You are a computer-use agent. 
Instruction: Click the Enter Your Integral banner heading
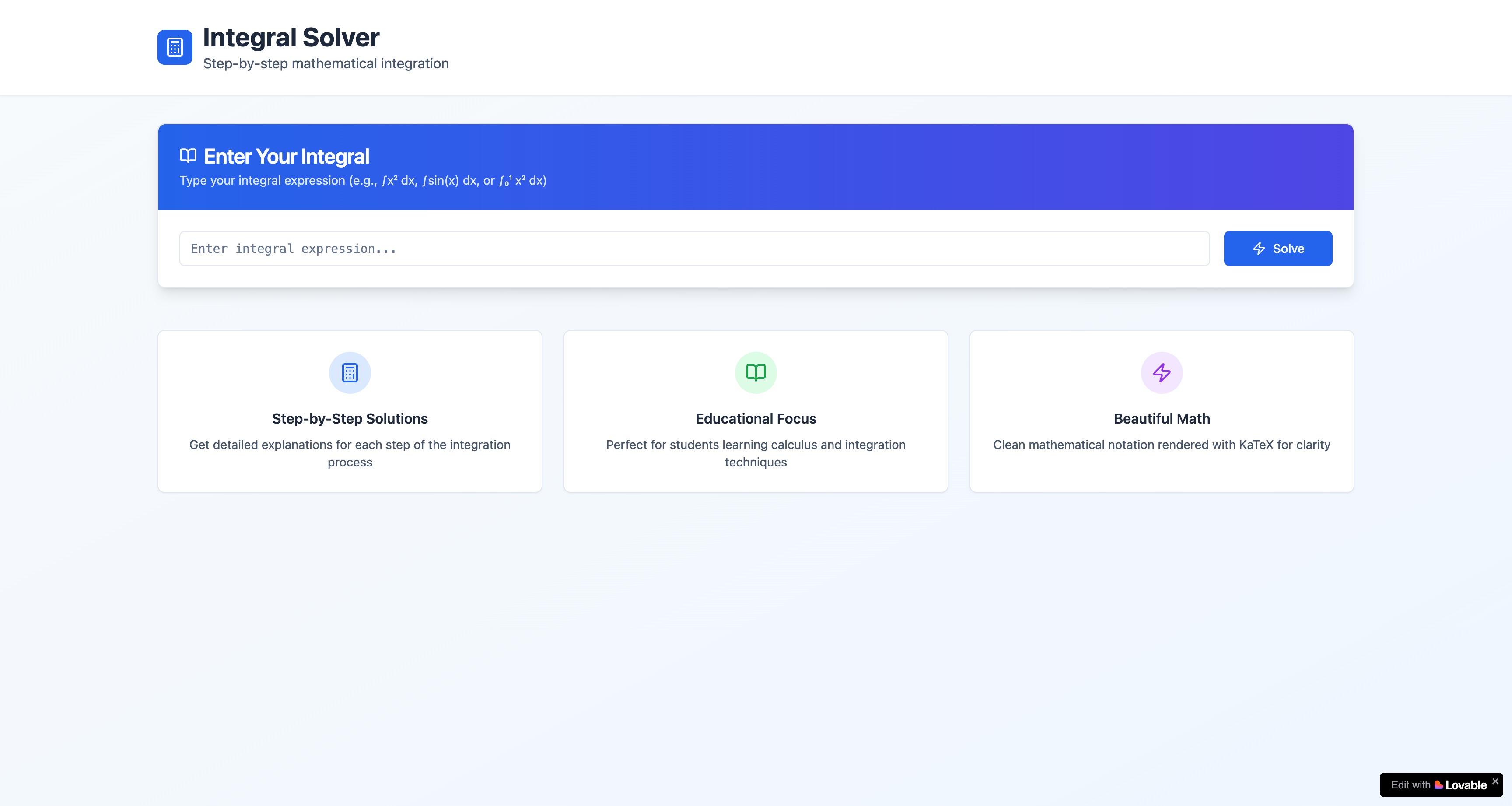[x=286, y=156]
